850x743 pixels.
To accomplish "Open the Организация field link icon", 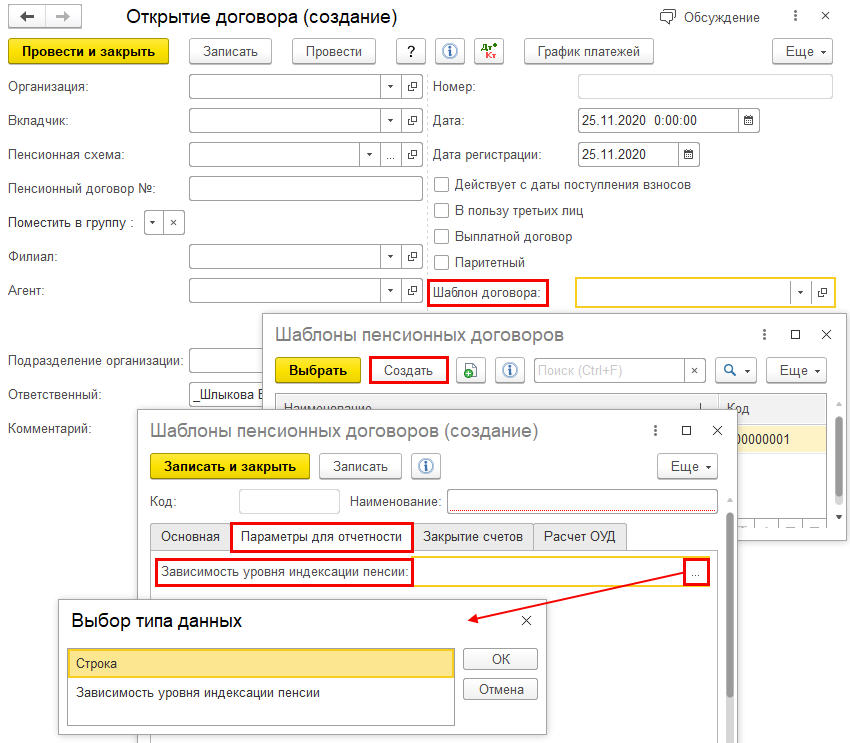I will point(412,87).
